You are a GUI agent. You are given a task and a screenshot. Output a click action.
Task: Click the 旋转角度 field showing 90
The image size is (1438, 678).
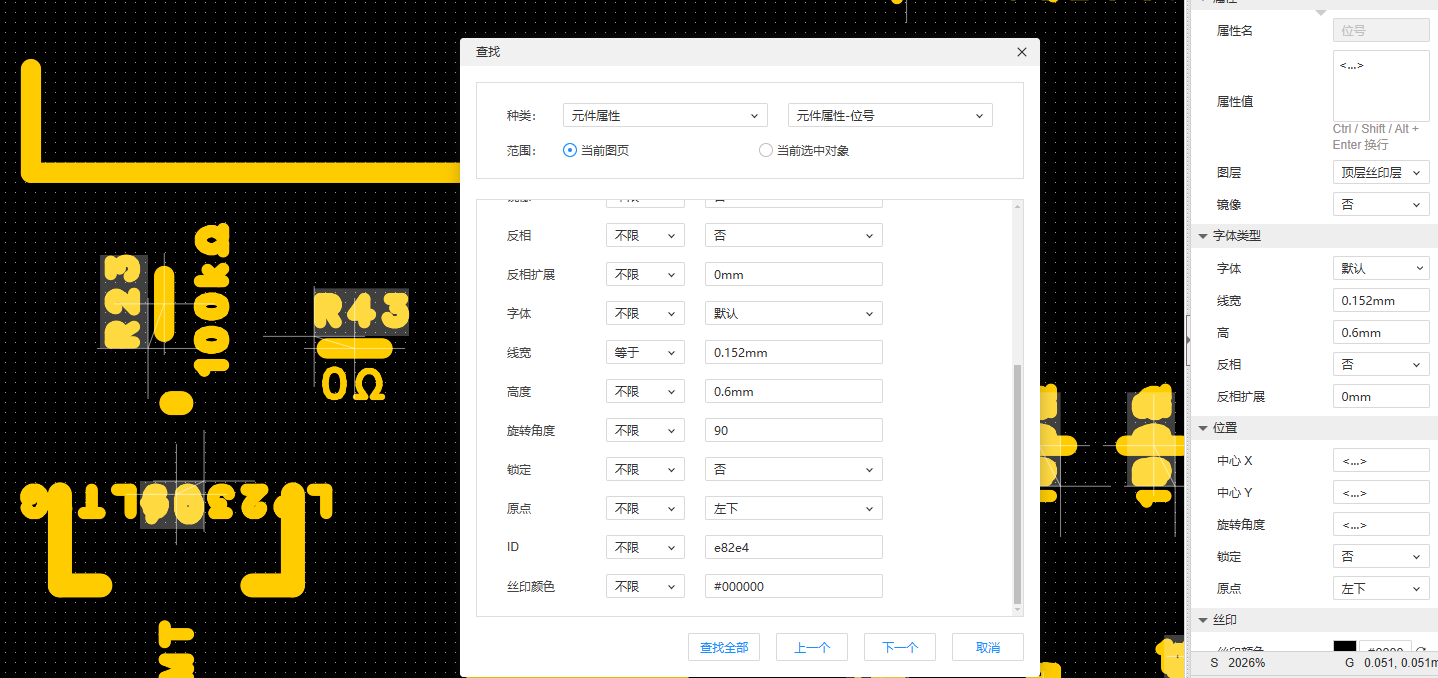793,430
